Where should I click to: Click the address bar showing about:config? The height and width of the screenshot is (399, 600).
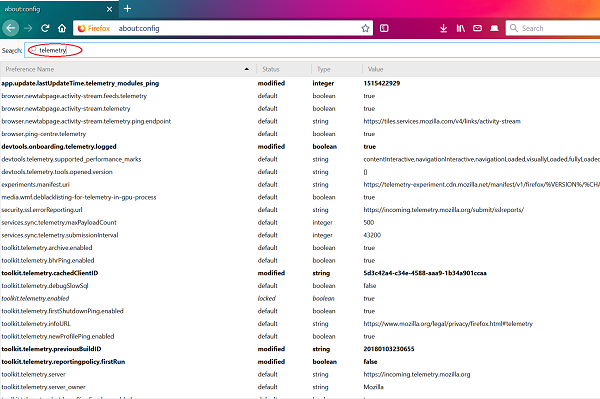pos(222,28)
